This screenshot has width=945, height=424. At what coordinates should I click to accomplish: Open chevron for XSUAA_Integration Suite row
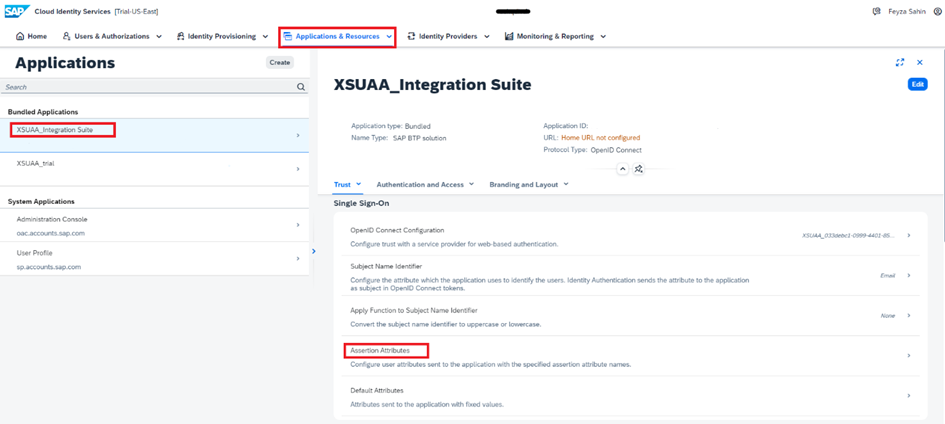[x=298, y=136]
